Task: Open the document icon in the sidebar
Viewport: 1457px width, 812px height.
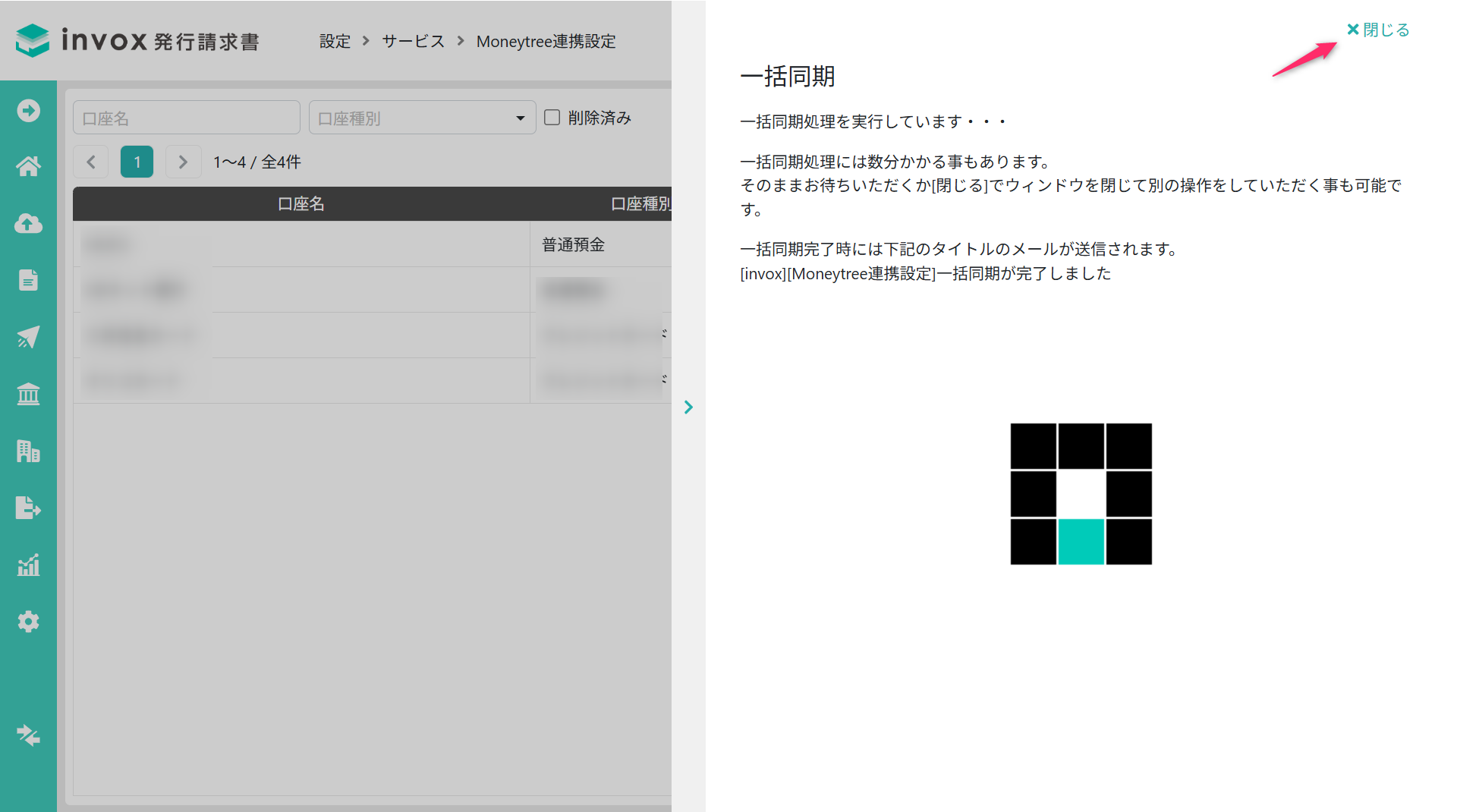Action: (28, 280)
